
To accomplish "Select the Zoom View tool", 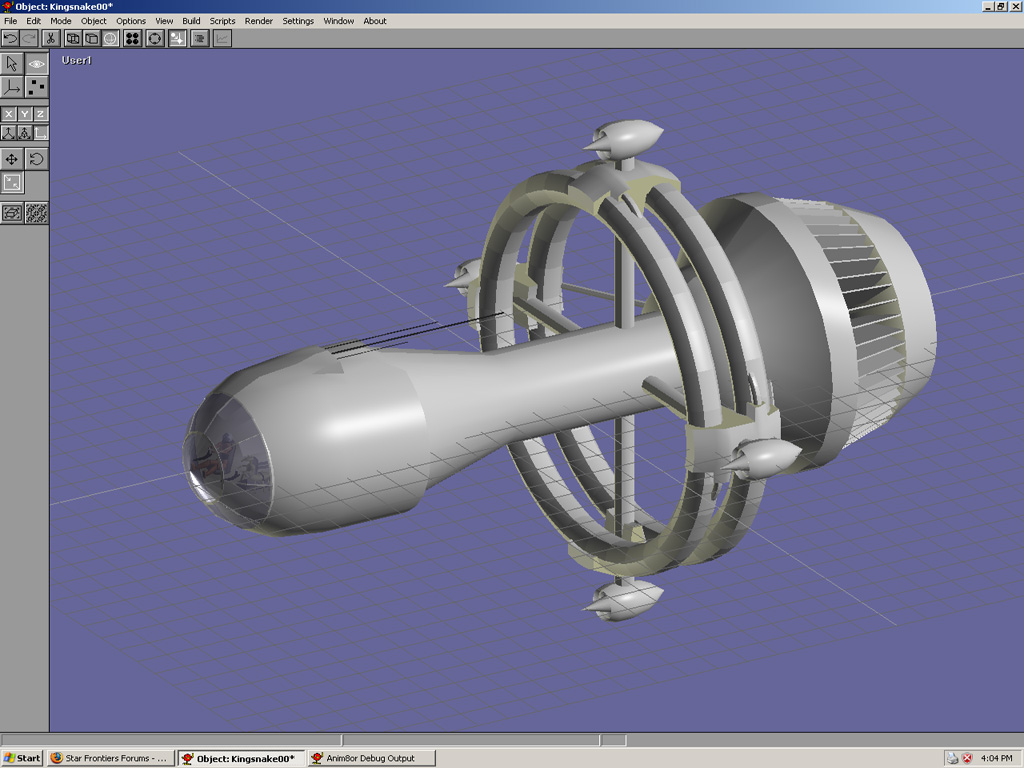I will [x=12, y=183].
